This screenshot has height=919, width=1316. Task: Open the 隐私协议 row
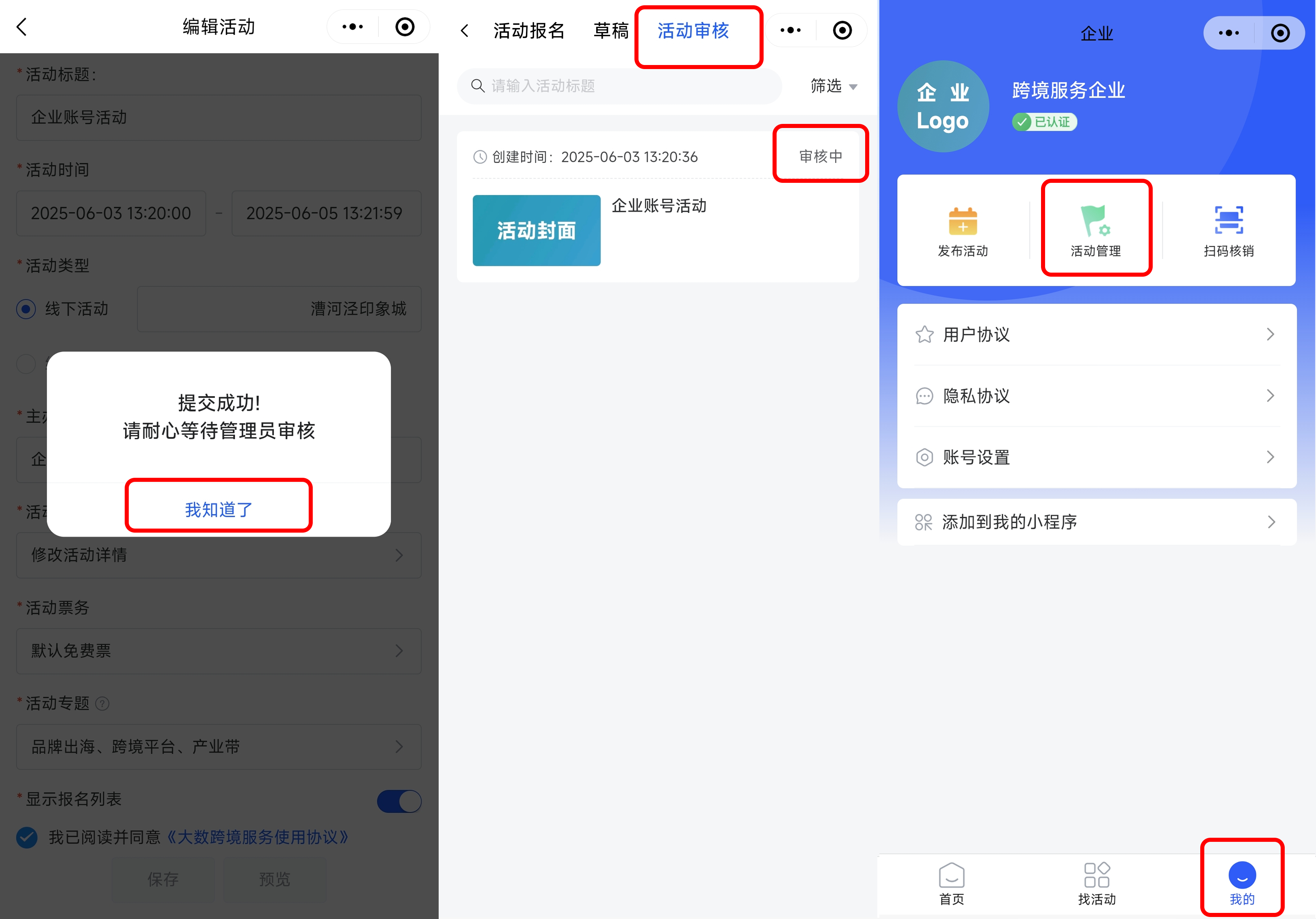pos(1097,396)
